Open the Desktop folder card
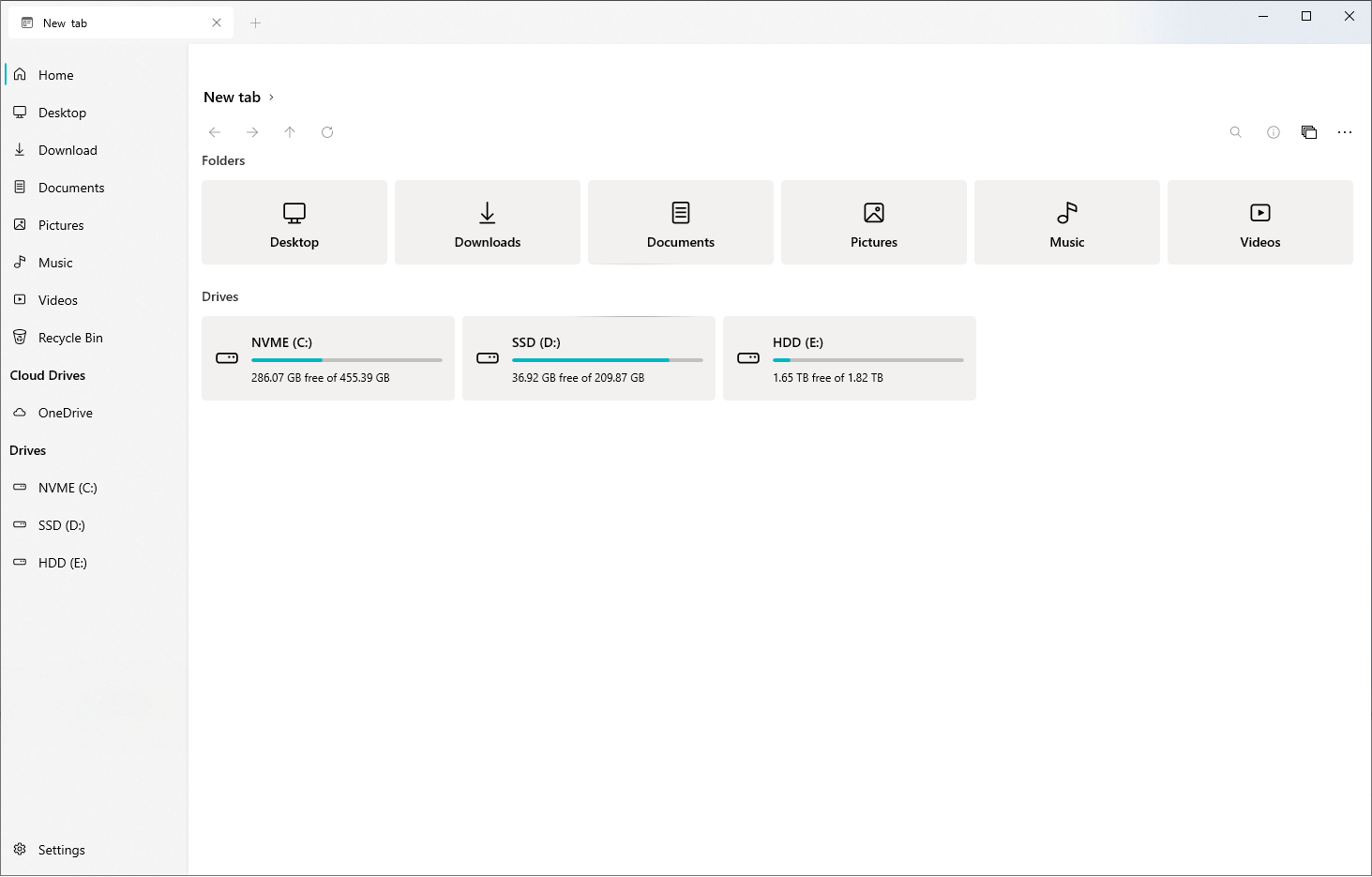This screenshot has width=1372, height=877. click(294, 222)
